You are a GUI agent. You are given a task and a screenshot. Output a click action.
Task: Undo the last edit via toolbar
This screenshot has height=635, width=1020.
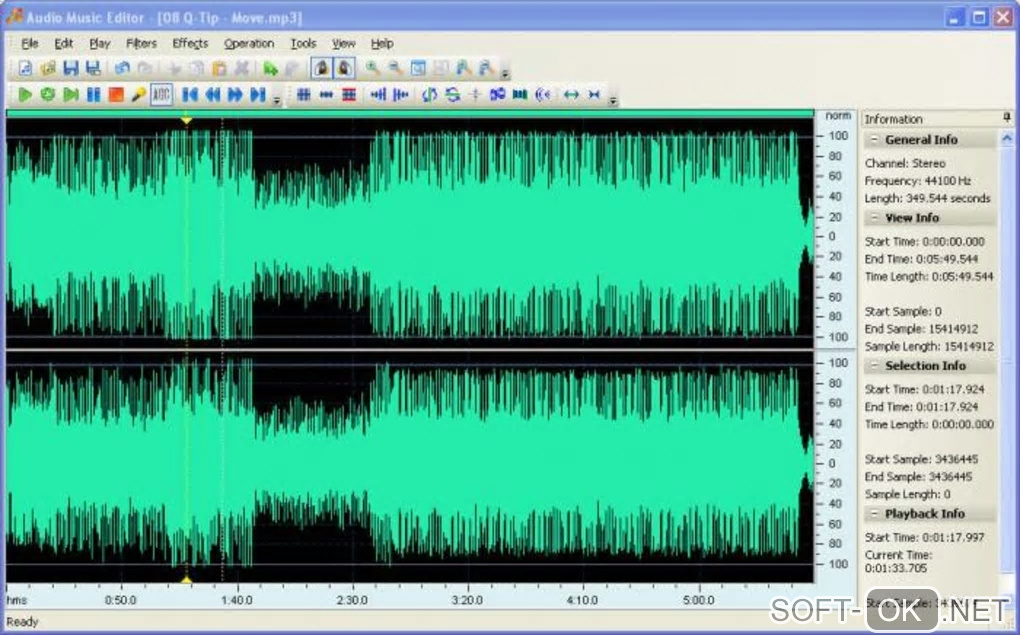click(122, 68)
